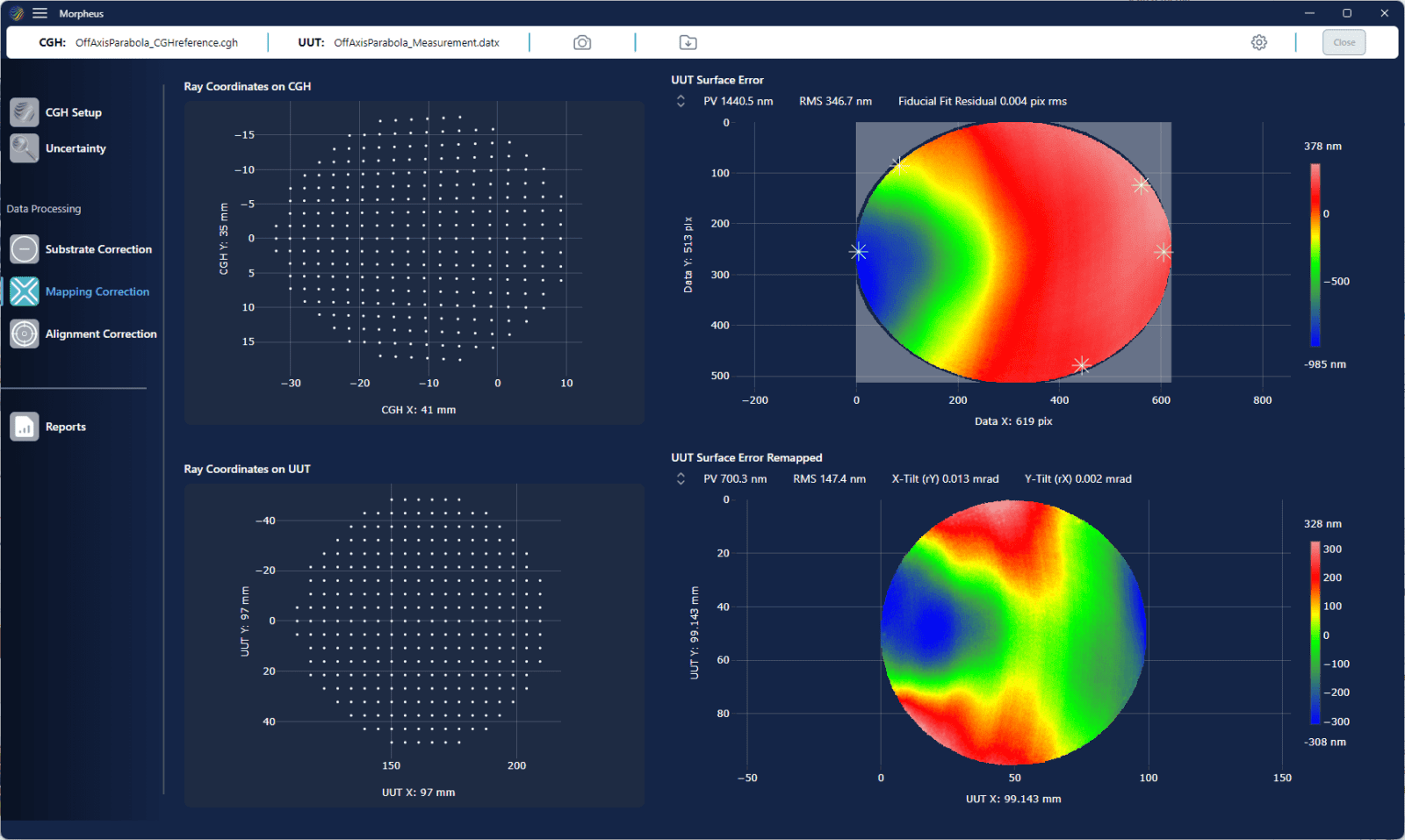Toggle the PV/RMS chevron on Surface Error
This screenshot has height=840, width=1405.
680,101
